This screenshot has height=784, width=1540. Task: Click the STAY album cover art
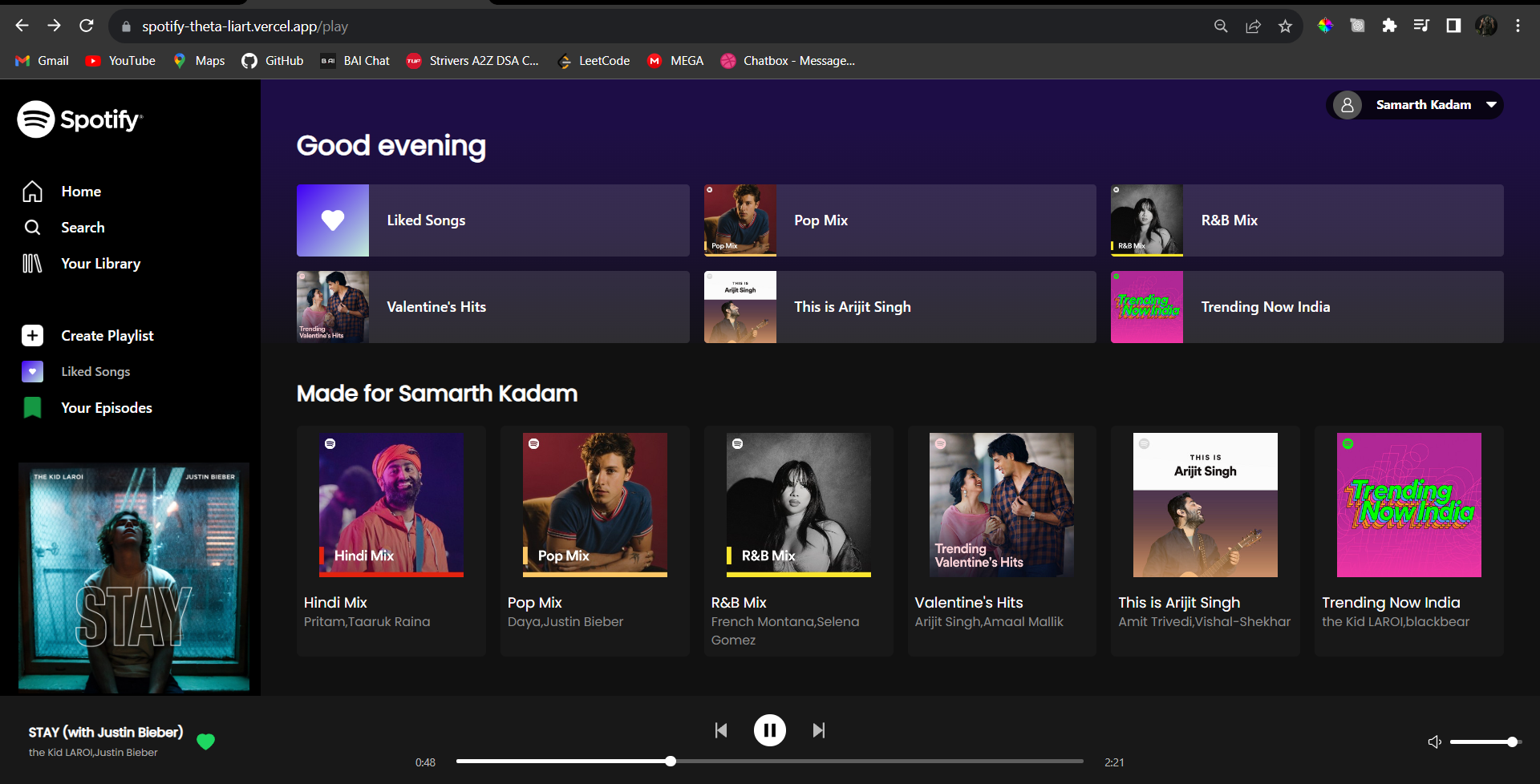pyautogui.click(x=134, y=577)
